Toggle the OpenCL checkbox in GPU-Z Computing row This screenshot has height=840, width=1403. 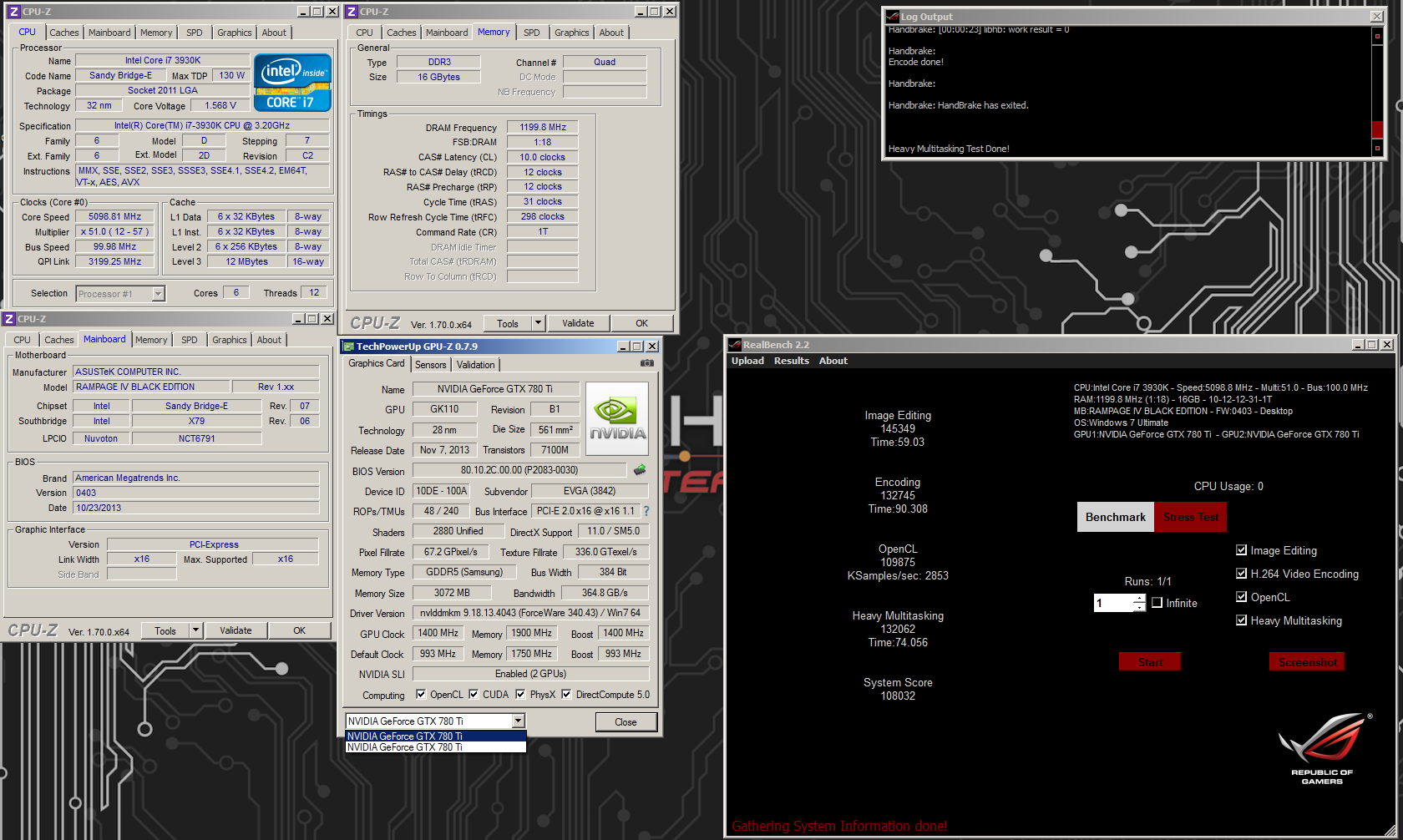(421, 695)
